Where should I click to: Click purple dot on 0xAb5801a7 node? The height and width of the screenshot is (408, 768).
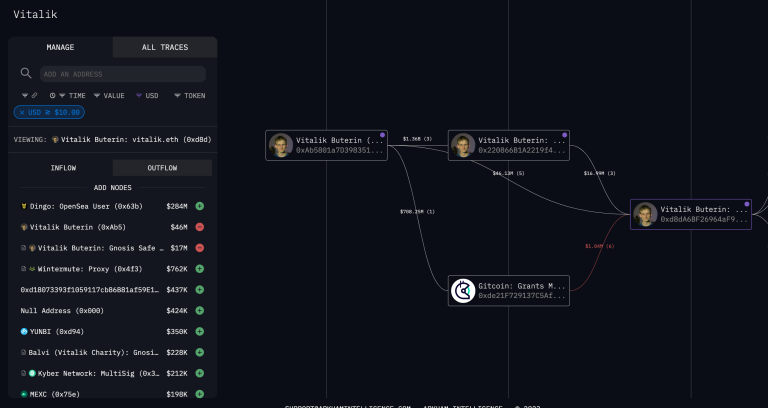(382, 135)
